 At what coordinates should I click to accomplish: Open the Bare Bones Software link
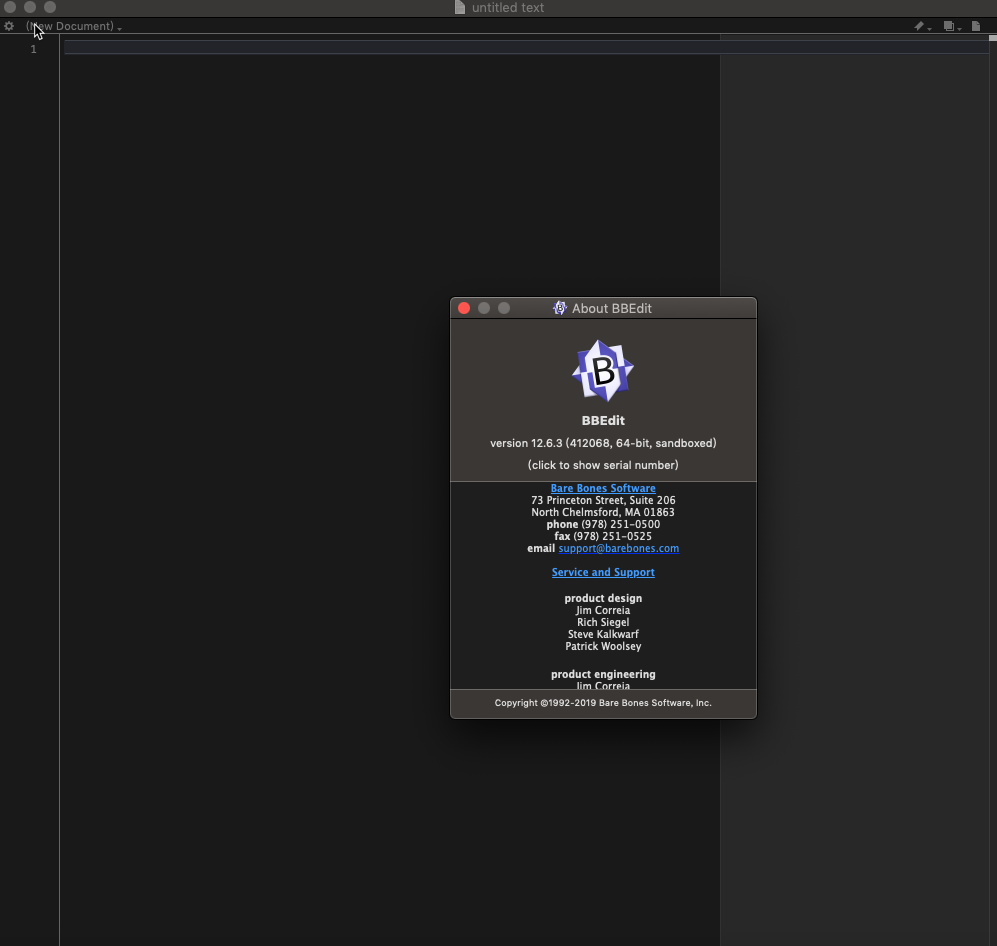pyautogui.click(x=603, y=488)
